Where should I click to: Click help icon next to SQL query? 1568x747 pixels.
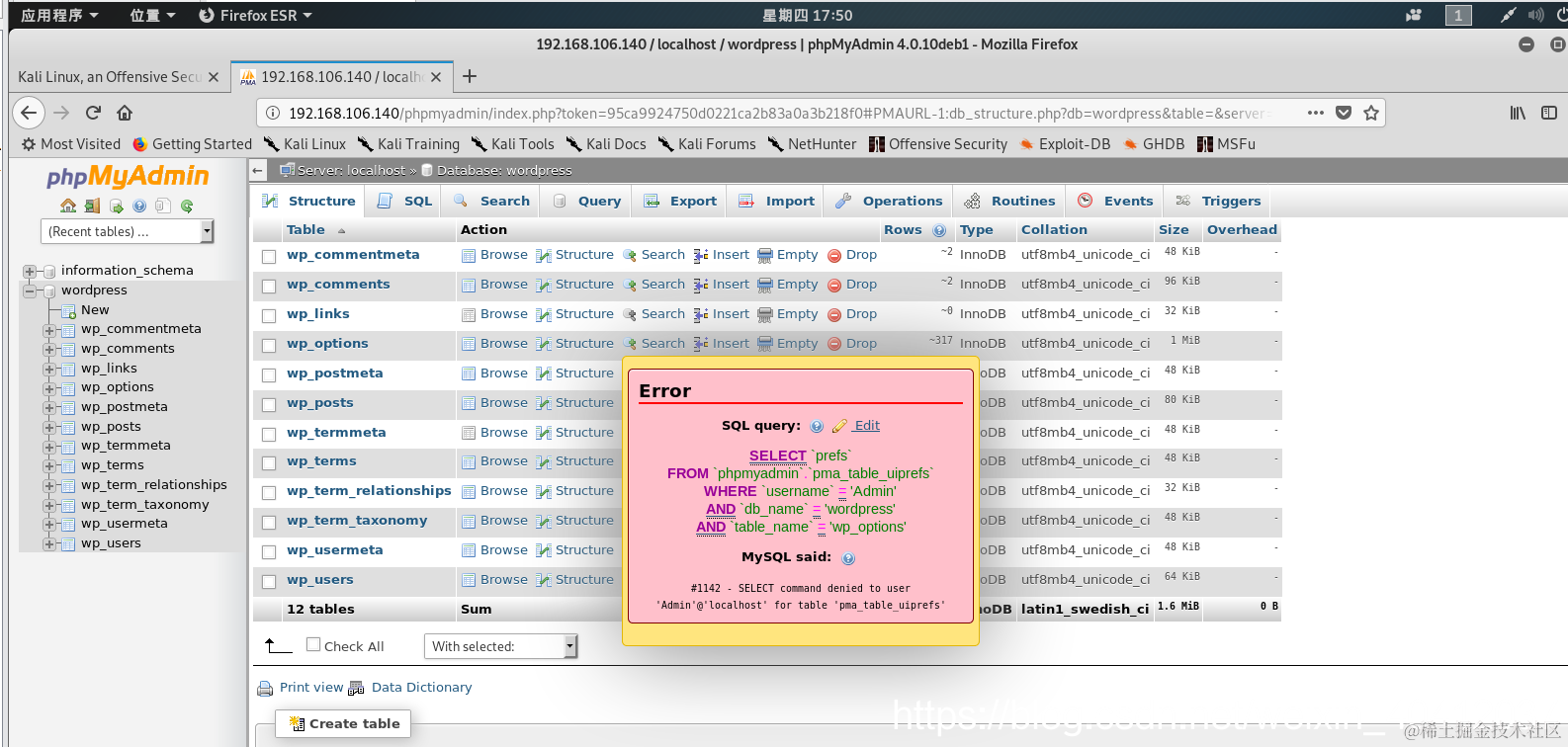coord(817,426)
